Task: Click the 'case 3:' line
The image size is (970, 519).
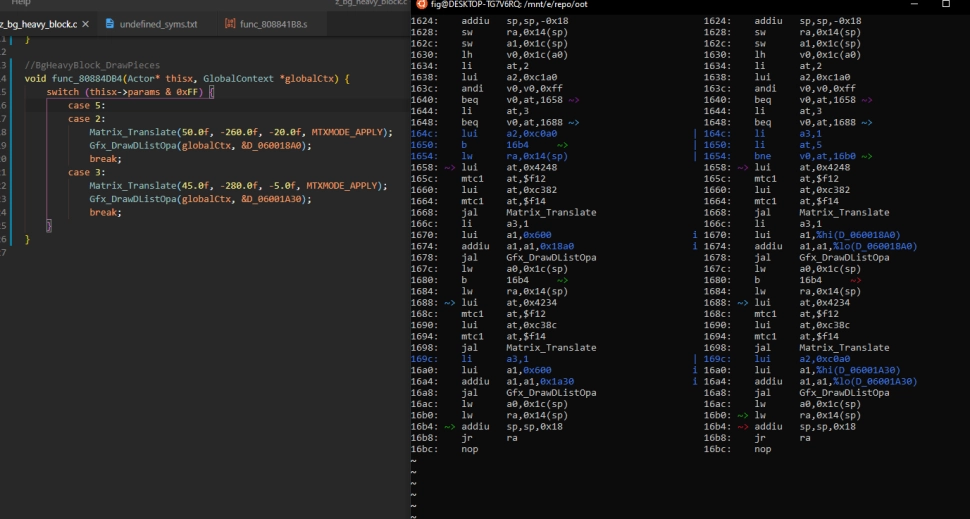Action: [x=87, y=172]
